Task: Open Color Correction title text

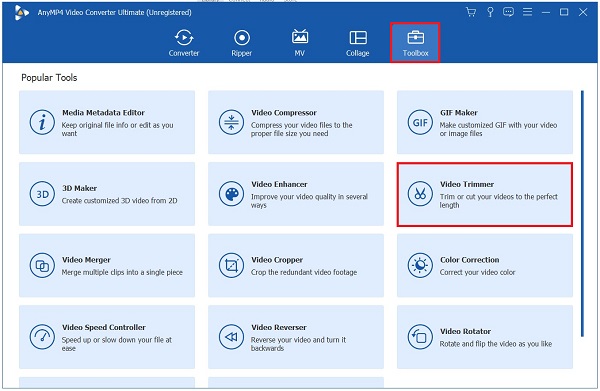Action: click(470, 260)
